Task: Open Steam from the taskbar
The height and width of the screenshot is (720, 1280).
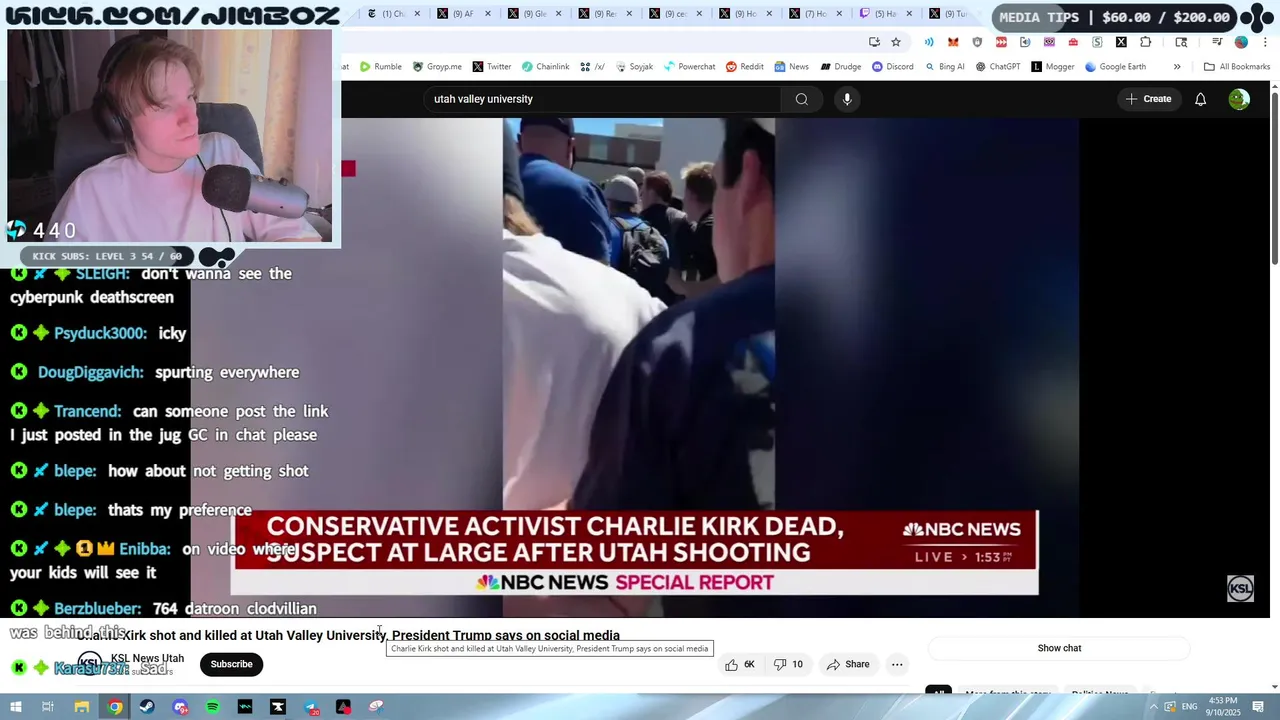Action: (147, 707)
